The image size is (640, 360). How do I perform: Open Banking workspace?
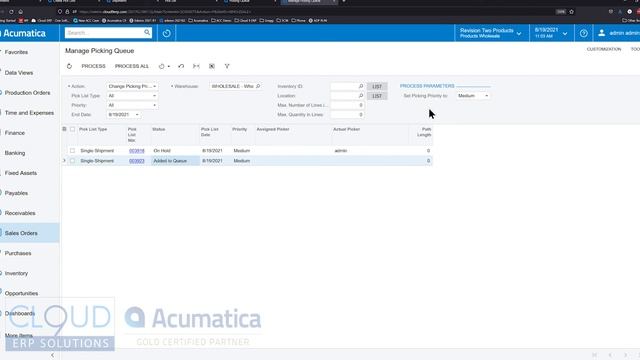[15, 153]
